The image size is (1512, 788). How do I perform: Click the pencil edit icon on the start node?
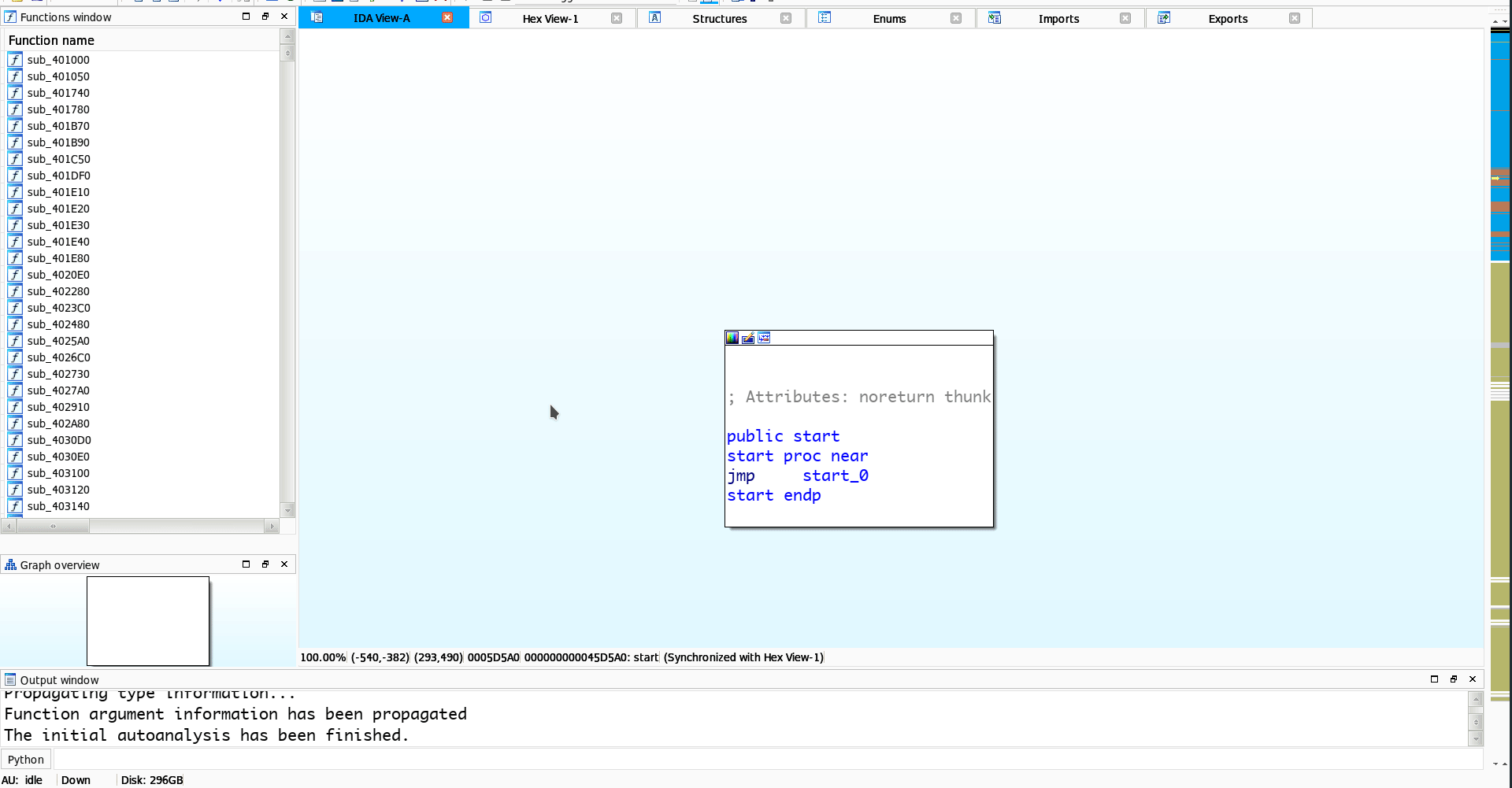tap(748, 338)
